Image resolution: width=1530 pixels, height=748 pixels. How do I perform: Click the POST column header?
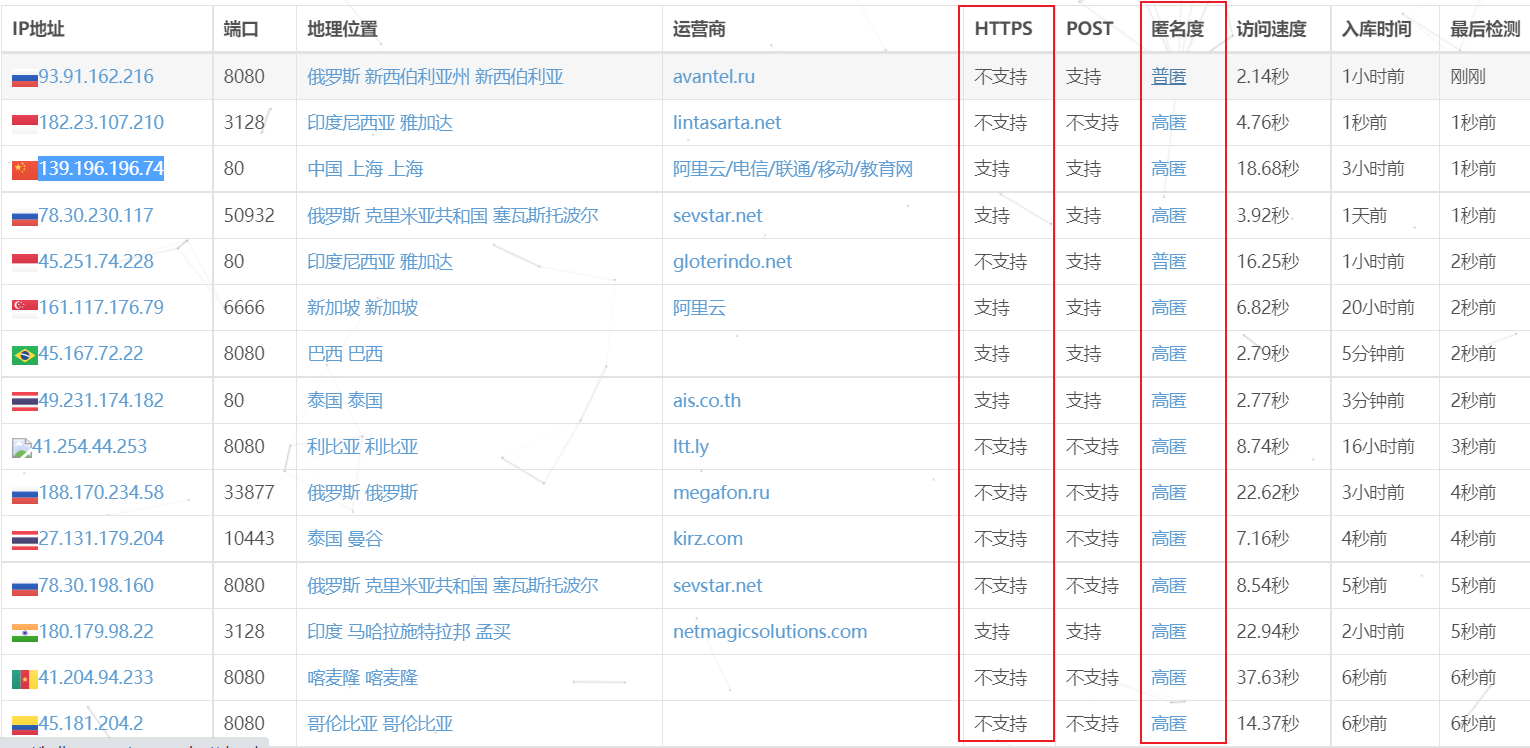click(x=1089, y=29)
